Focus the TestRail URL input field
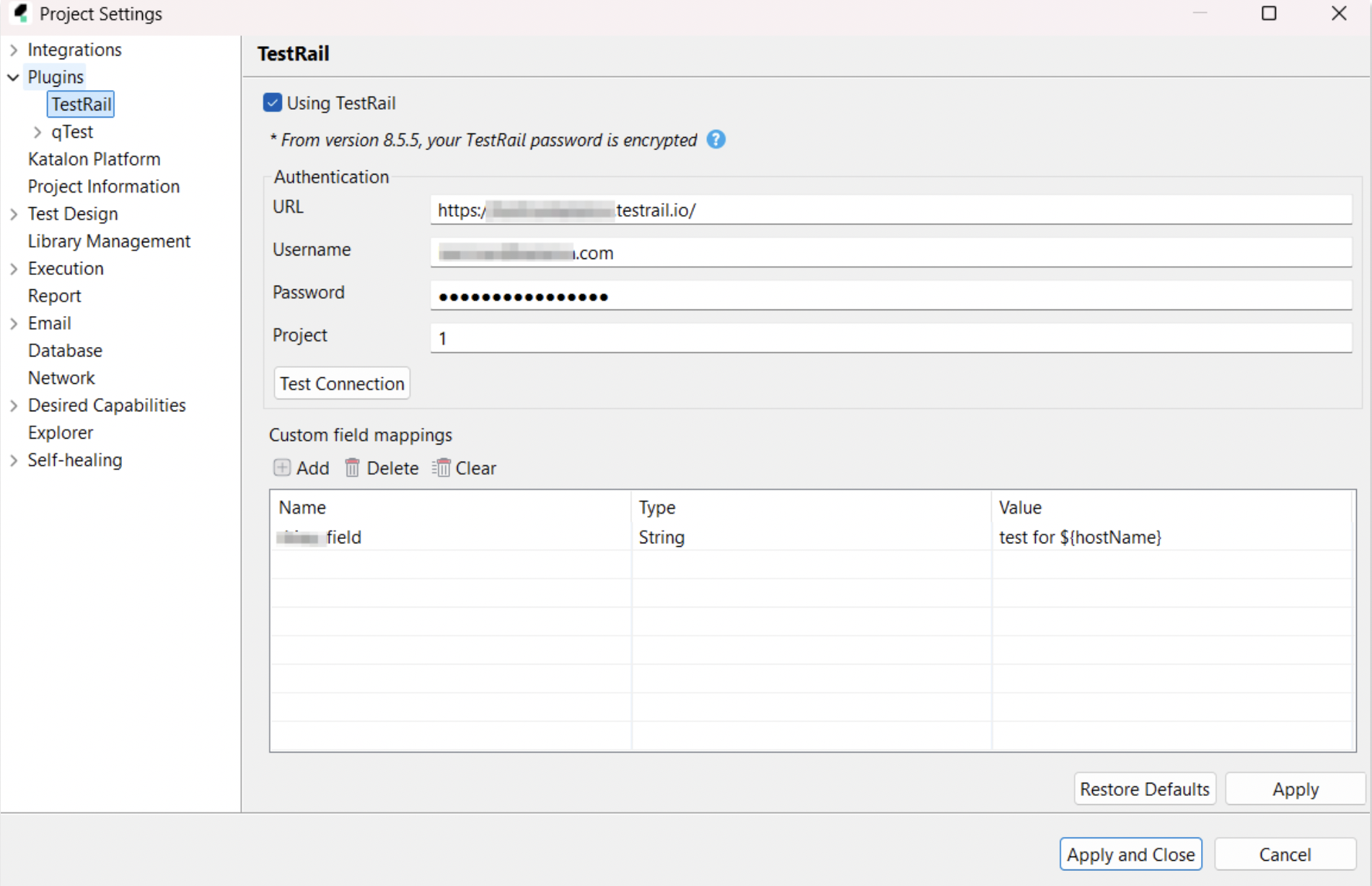The image size is (1372, 886). click(x=891, y=210)
